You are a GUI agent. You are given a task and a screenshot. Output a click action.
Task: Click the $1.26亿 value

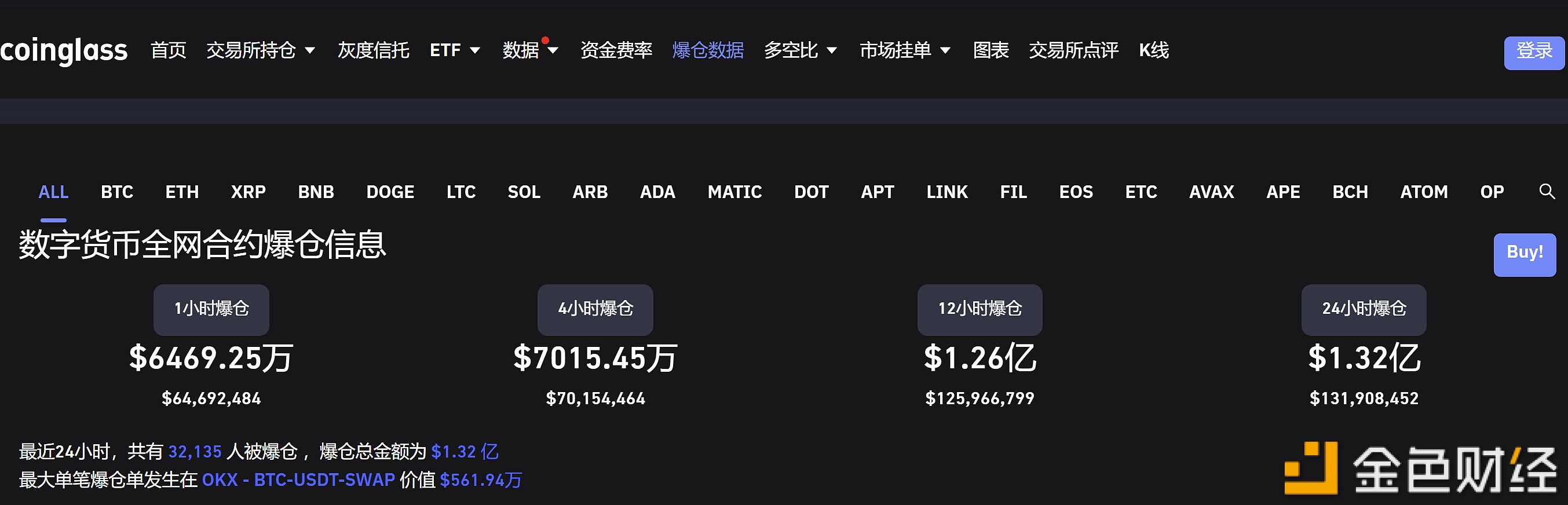tap(980, 358)
